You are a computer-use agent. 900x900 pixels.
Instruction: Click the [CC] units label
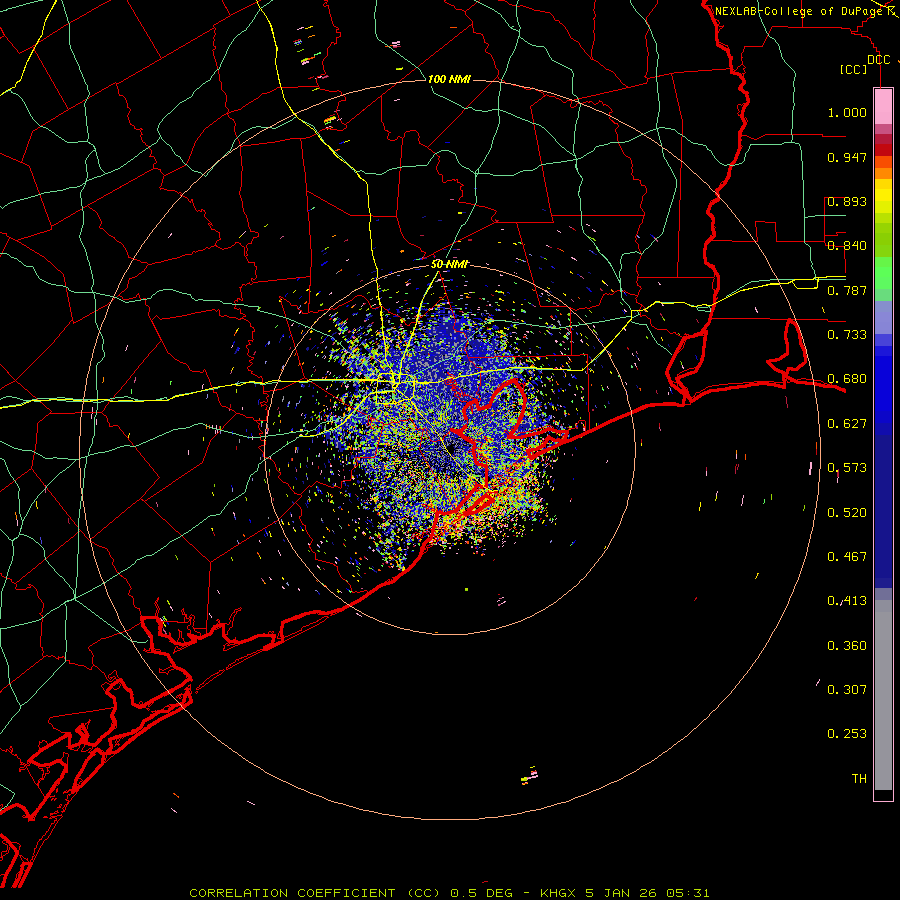click(854, 69)
